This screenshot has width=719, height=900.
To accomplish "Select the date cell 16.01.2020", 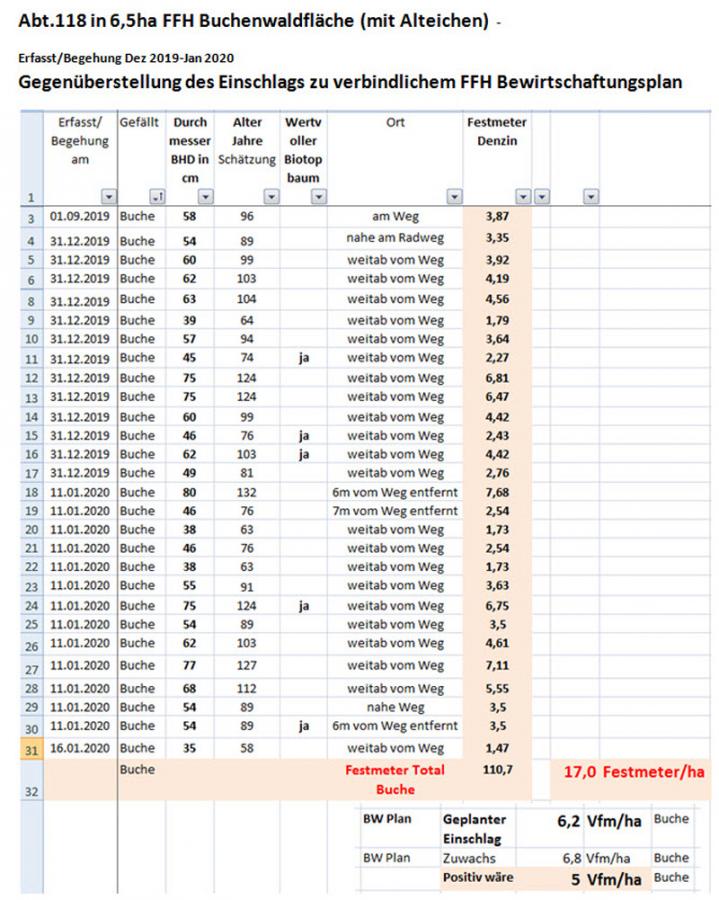I will click(80, 747).
